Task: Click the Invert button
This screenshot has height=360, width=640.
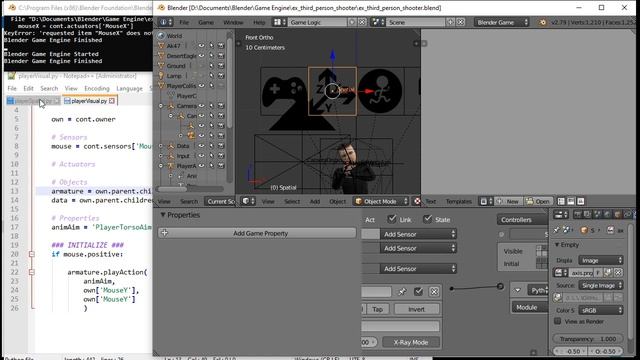Action: [416, 309]
